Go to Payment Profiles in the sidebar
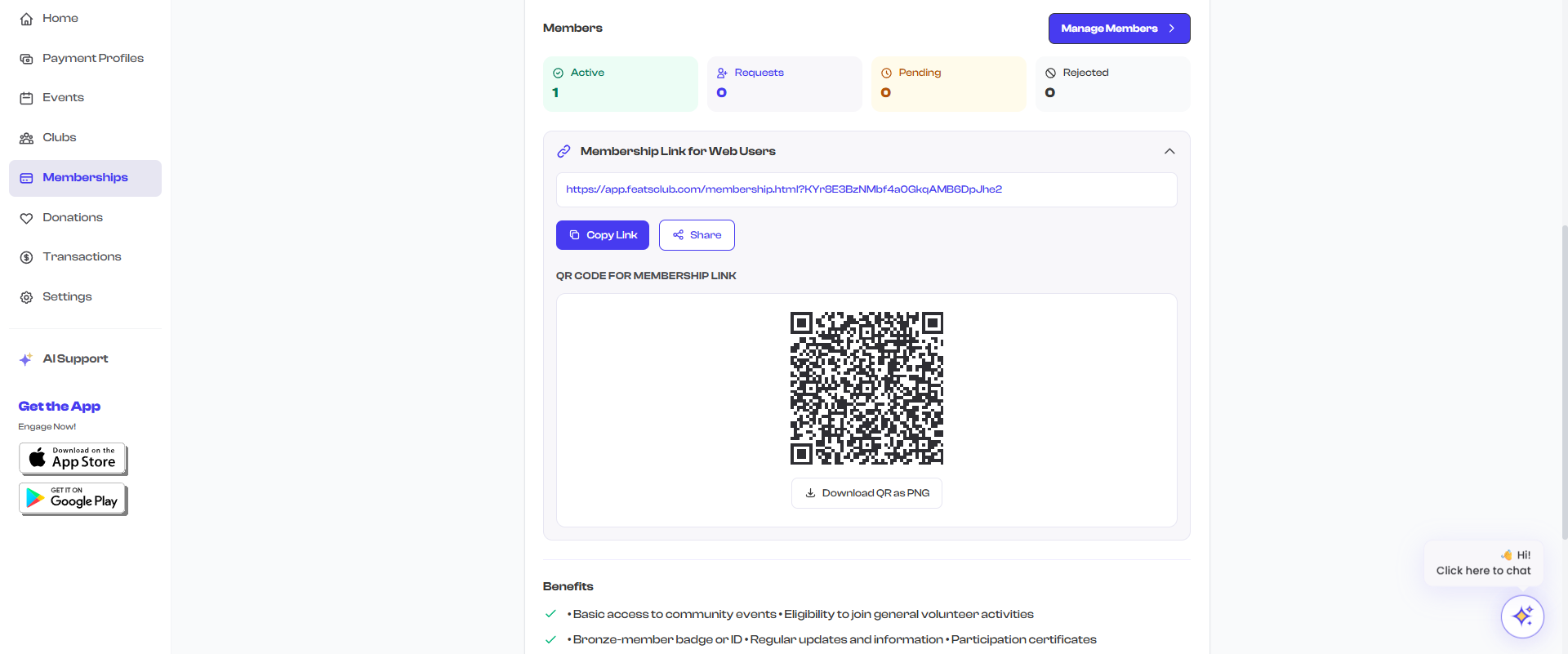Image resolution: width=1568 pixels, height=654 pixels. pos(85,59)
